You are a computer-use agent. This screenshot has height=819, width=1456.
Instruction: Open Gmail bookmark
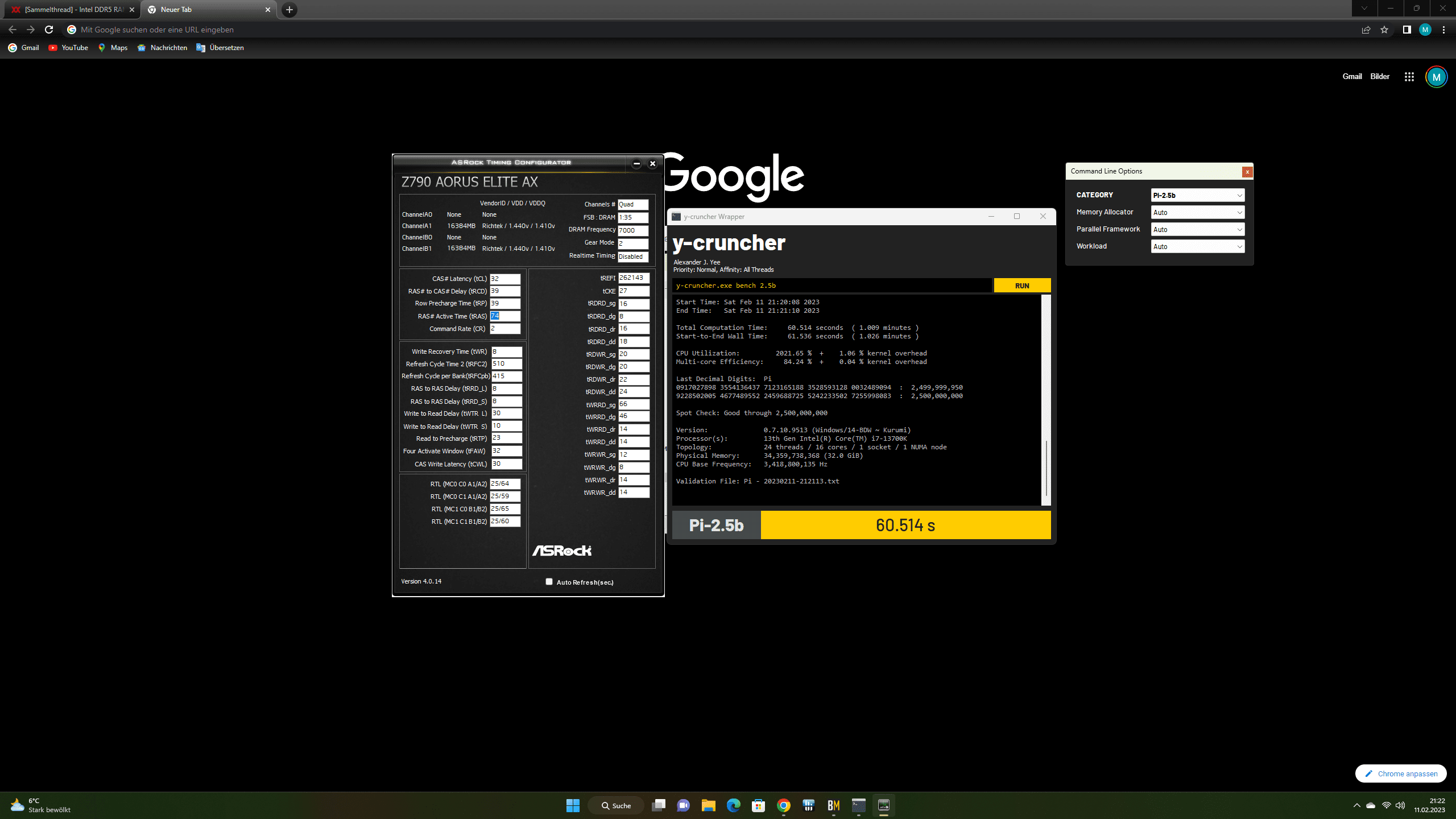coord(23,48)
